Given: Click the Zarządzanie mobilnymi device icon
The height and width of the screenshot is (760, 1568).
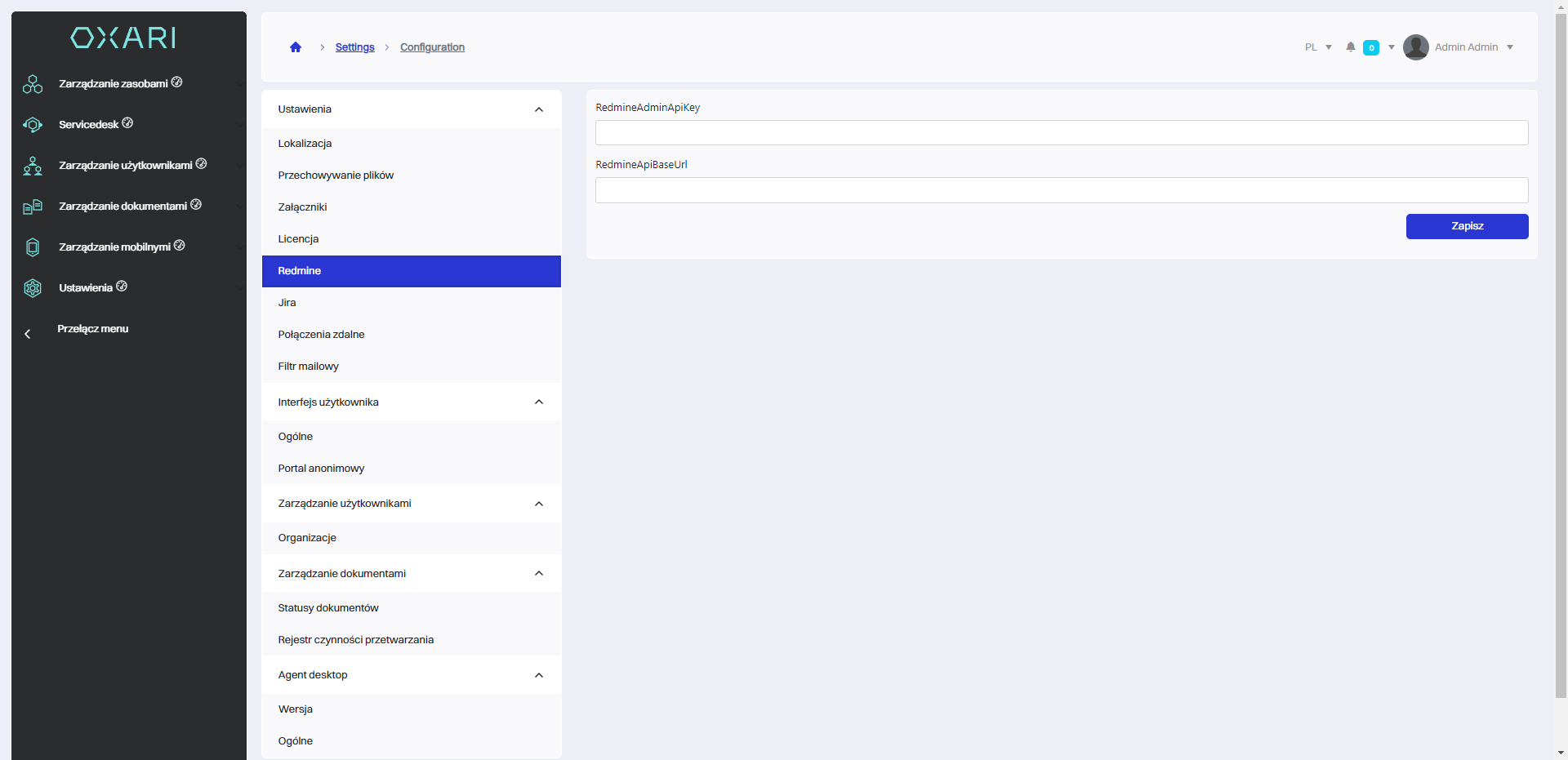Looking at the screenshot, I should tap(33, 247).
